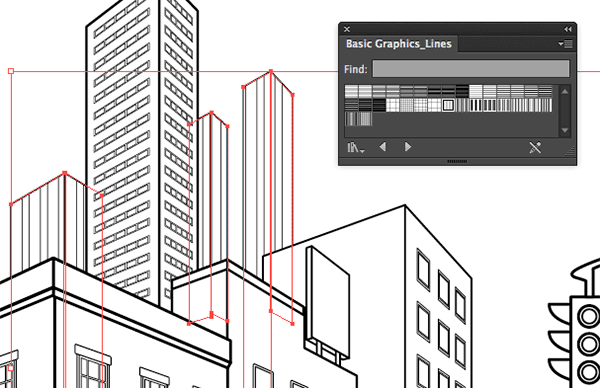The height and width of the screenshot is (388, 600).
Task: Open the panel options flyout menu
Action: (x=565, y=44)
